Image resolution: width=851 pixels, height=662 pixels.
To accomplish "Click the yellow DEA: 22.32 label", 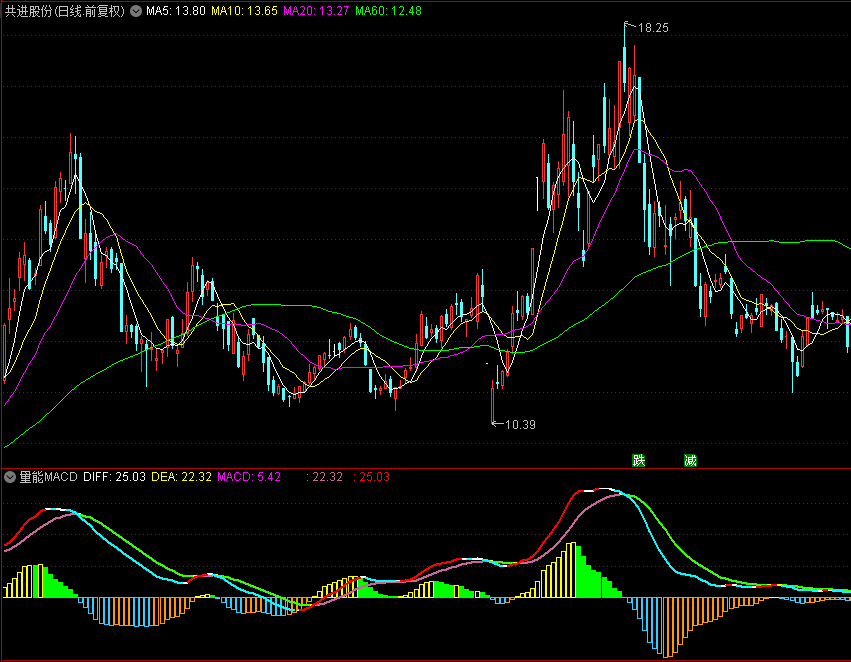I will click(x=181, y=477).
